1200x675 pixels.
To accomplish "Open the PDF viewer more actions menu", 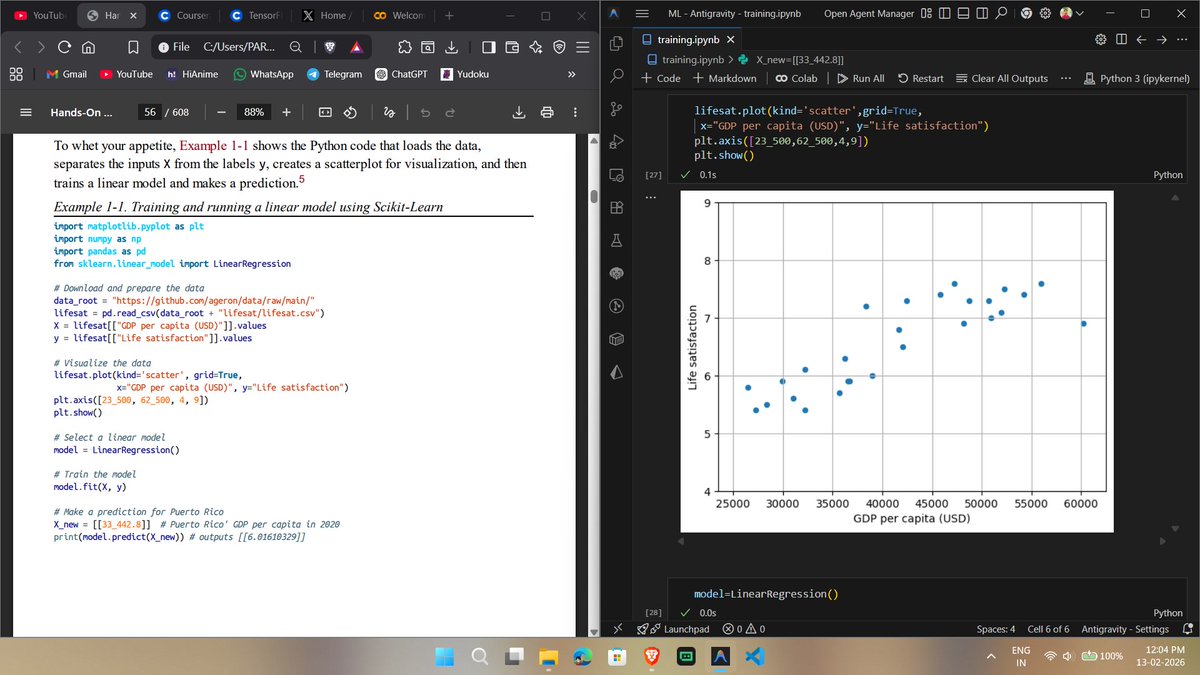I will pyautogui.click(x=574, y=113).
